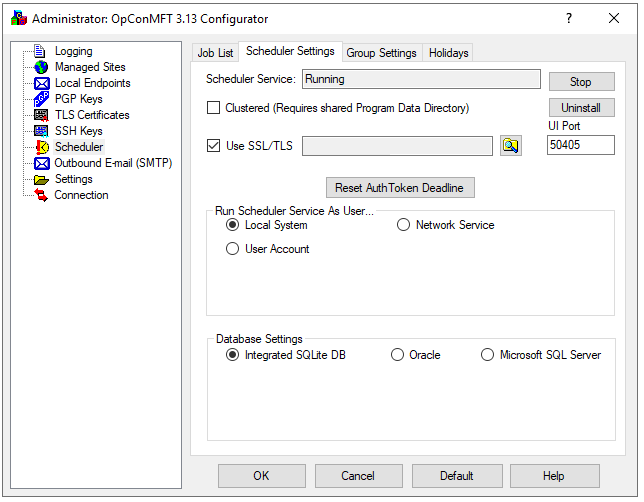Click the Logging document icon
Screen dimensions: 644x502
[x=40, y=51]
